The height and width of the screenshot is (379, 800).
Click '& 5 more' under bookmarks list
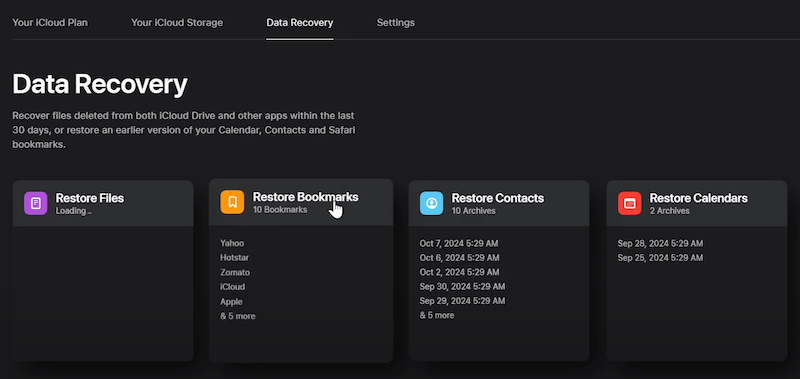coord(238,316)
